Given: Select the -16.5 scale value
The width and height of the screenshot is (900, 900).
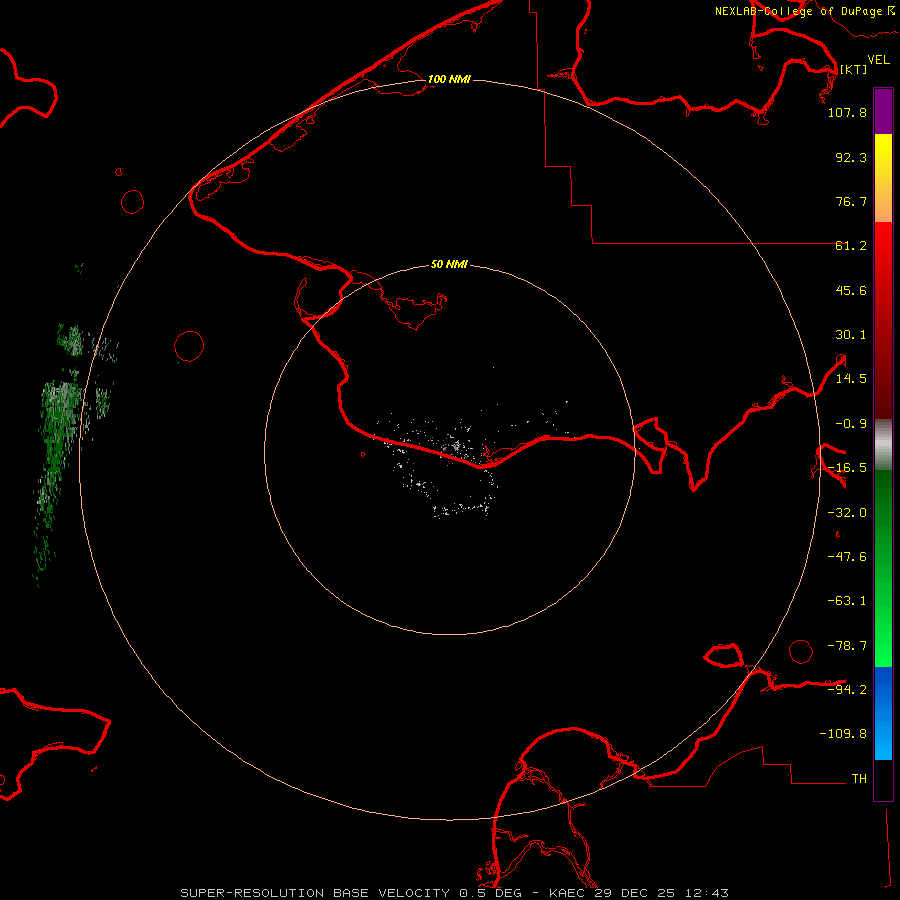Looking at the screenshot, I should (x=847, y=468).
